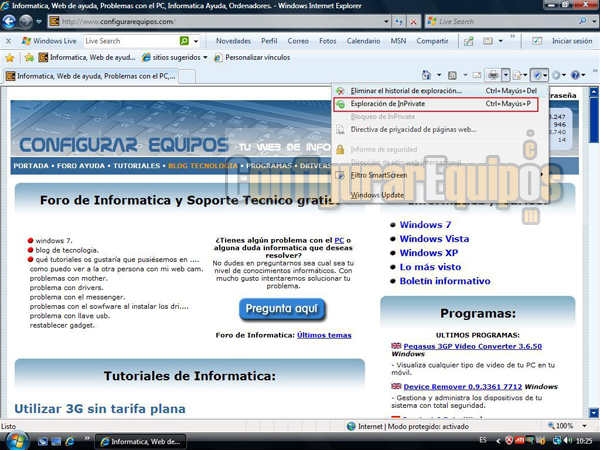Click TUTORIALES in the site navigation
600x450 pixels.
coord(137,166)
